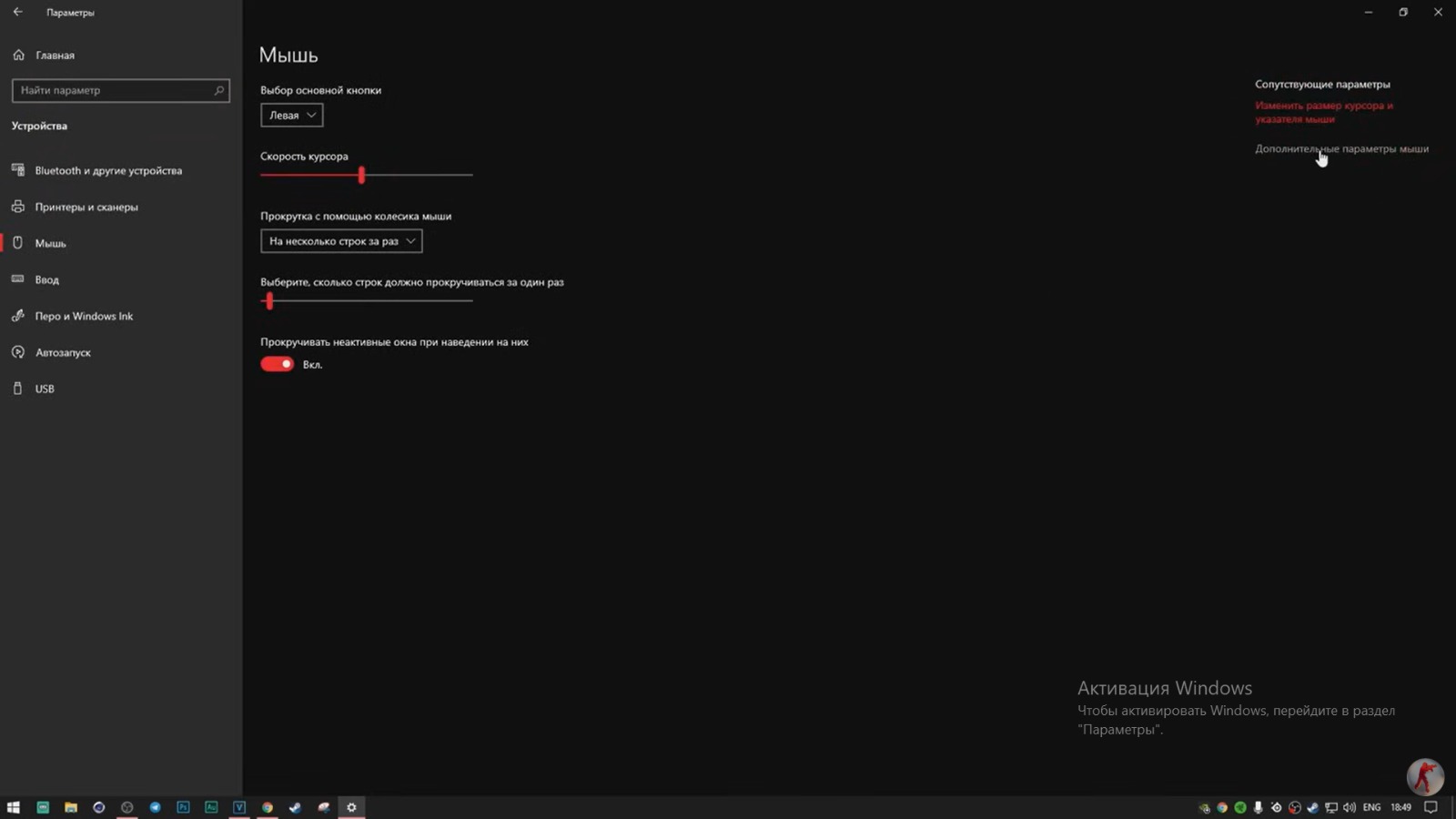Viewport: 1456px width, 819px height.
Task: Click the Скорость курсора slider handle
Action: 361,175
